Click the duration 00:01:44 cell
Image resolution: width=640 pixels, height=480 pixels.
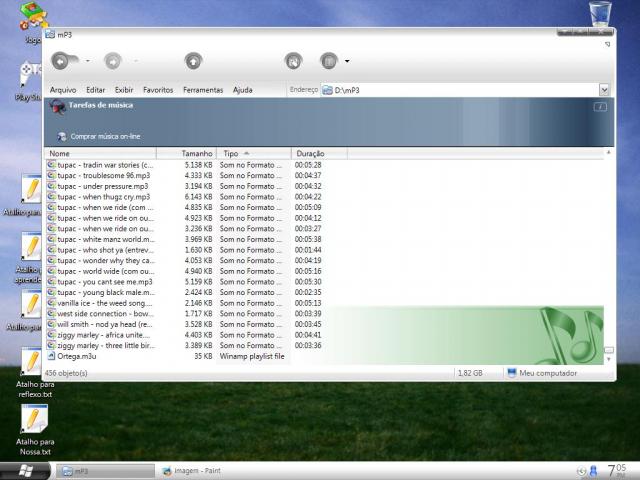pyautogui.click(x=308, y=250)
